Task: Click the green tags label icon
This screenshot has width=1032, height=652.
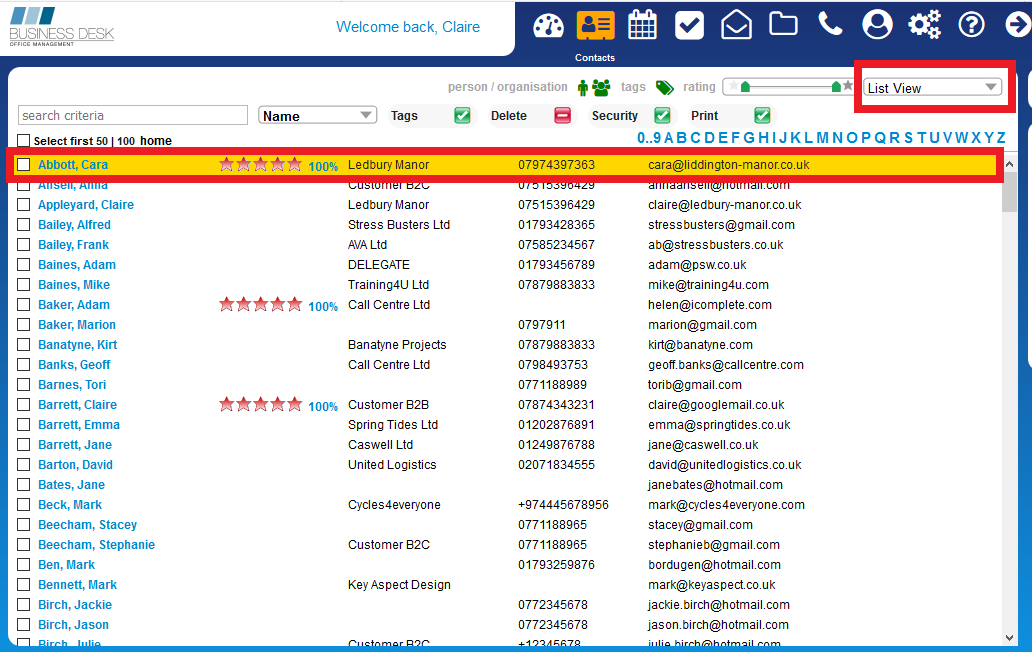Action: coord(663,87)
